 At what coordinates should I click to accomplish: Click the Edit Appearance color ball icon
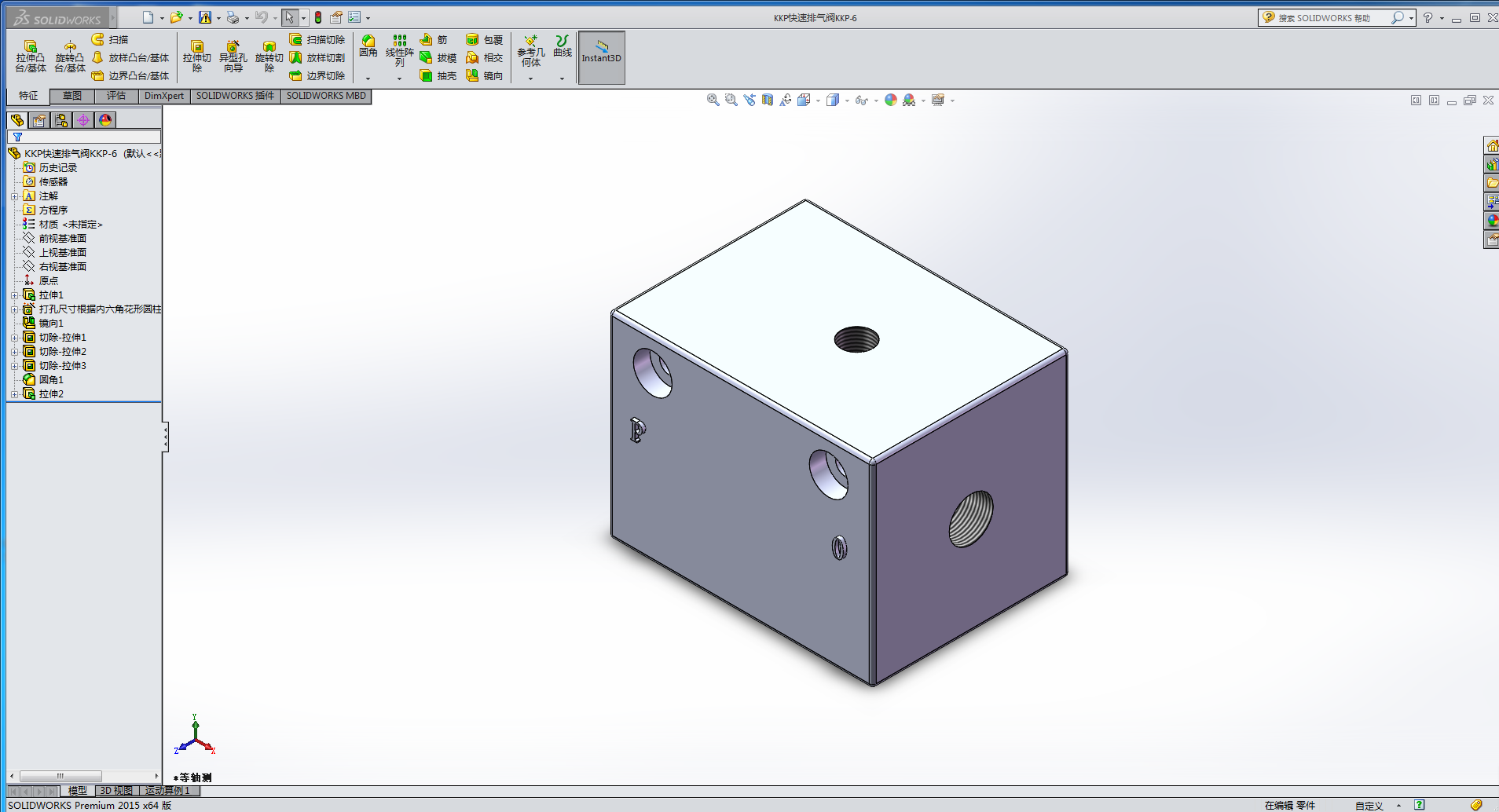coord(890,100)
